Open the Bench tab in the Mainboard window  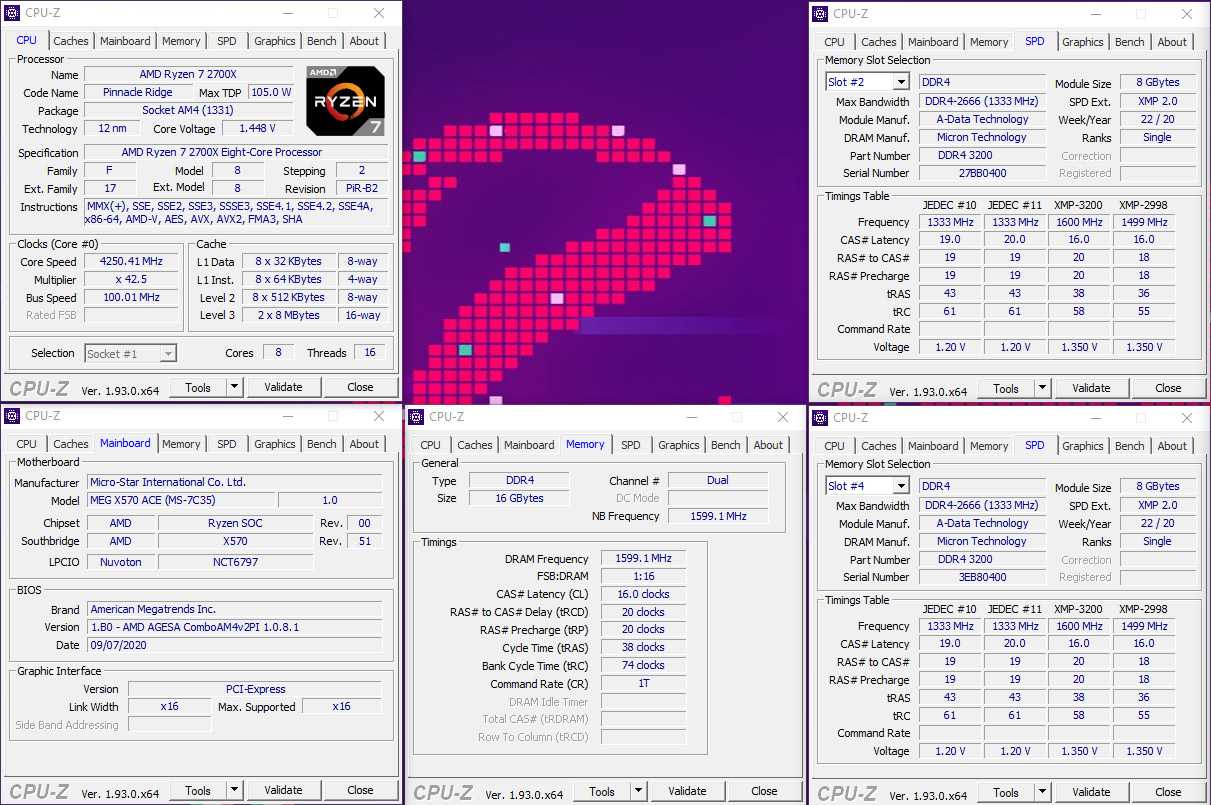[322, 444]
